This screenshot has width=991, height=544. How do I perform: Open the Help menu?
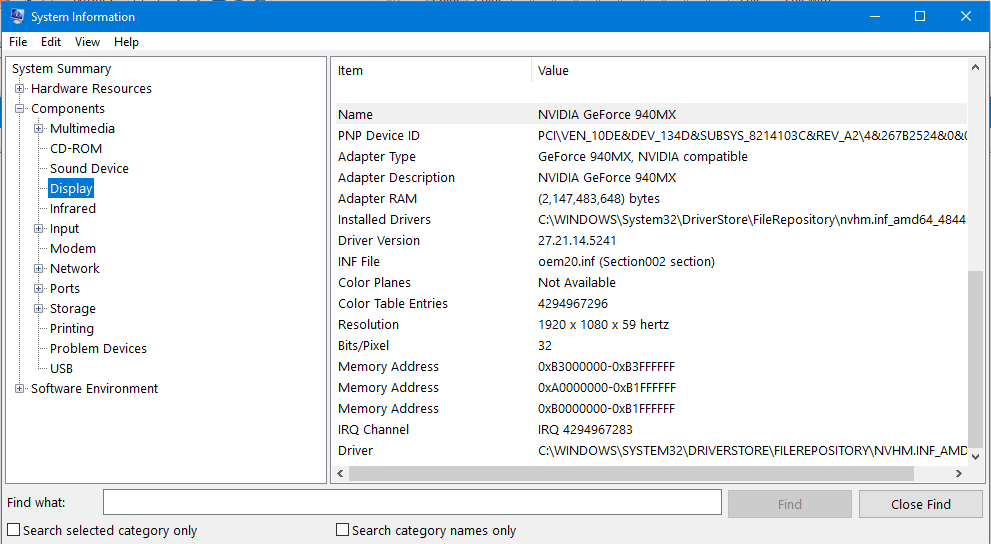click(x=126, y=42)
